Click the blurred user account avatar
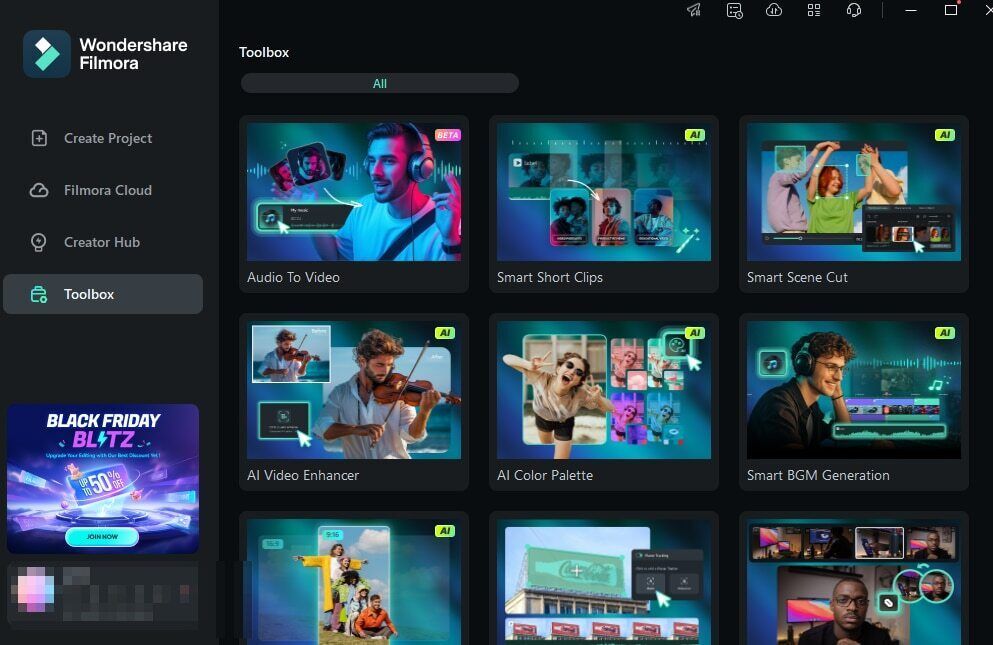Viewport: 993px width, 645px height. pos(35,590)
